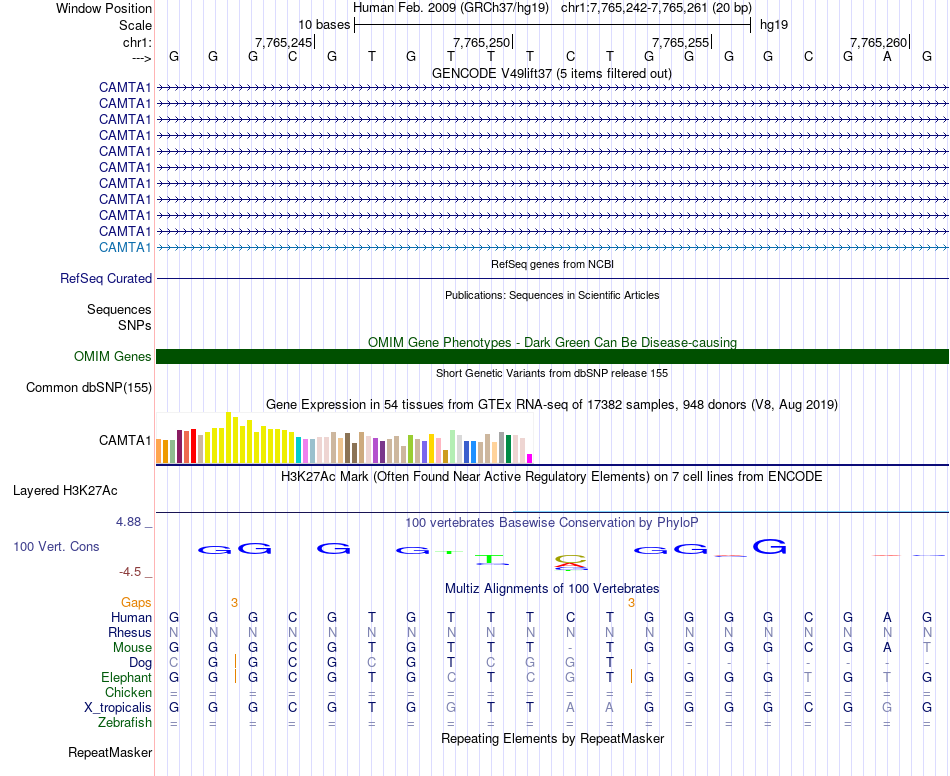Image resolution: width=950 pixels, height=776 pixels.
Task: Select the Mouse species row label
Action: click(x=132, y=648)
